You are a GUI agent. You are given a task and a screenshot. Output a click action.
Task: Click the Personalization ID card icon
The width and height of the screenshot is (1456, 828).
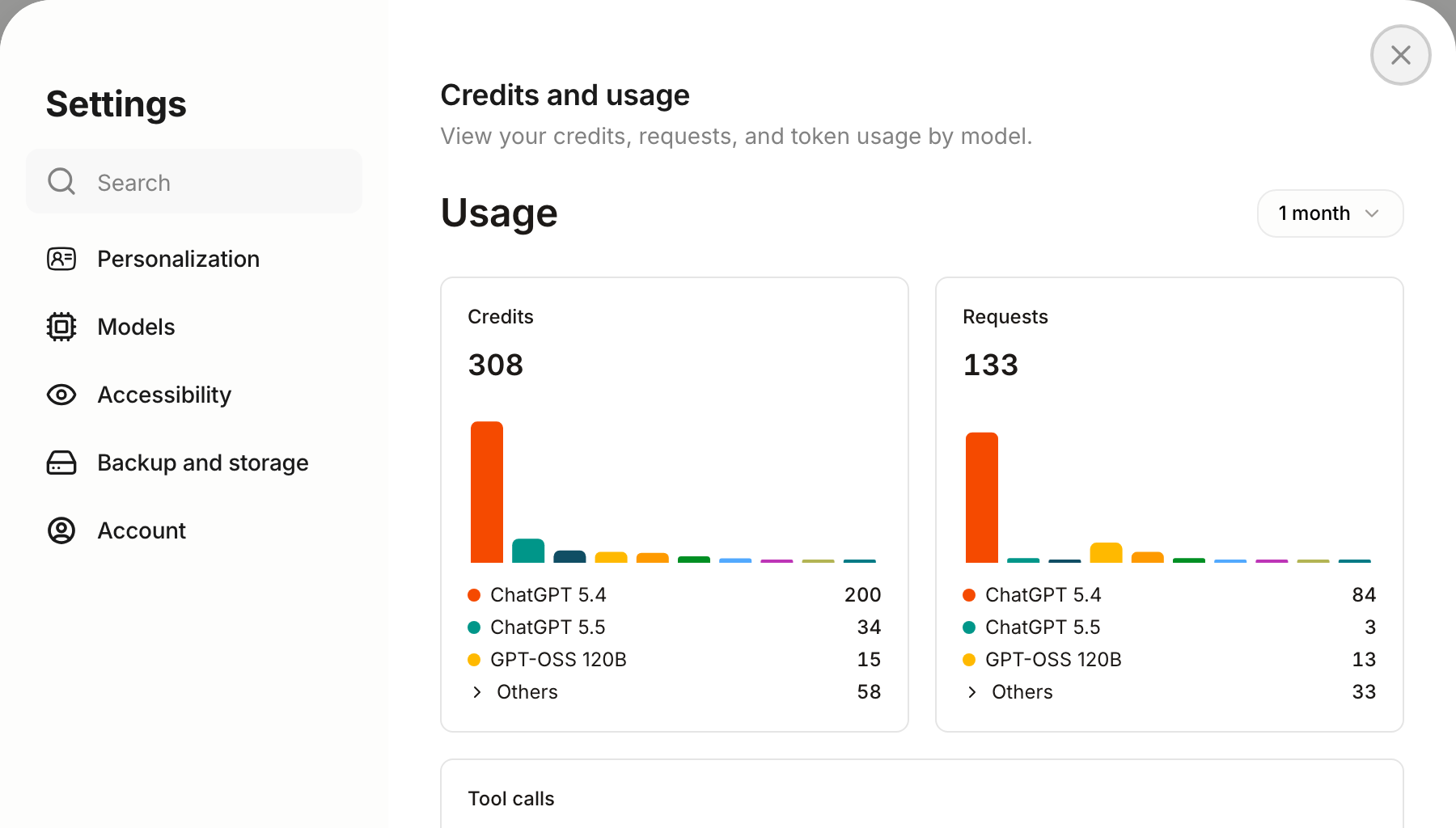(x=61, y=259)
